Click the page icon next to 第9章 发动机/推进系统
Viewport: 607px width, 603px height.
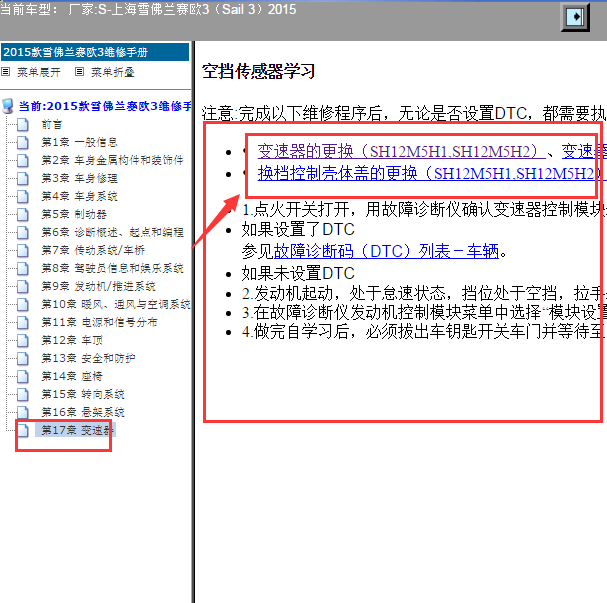tap(23, 286)
